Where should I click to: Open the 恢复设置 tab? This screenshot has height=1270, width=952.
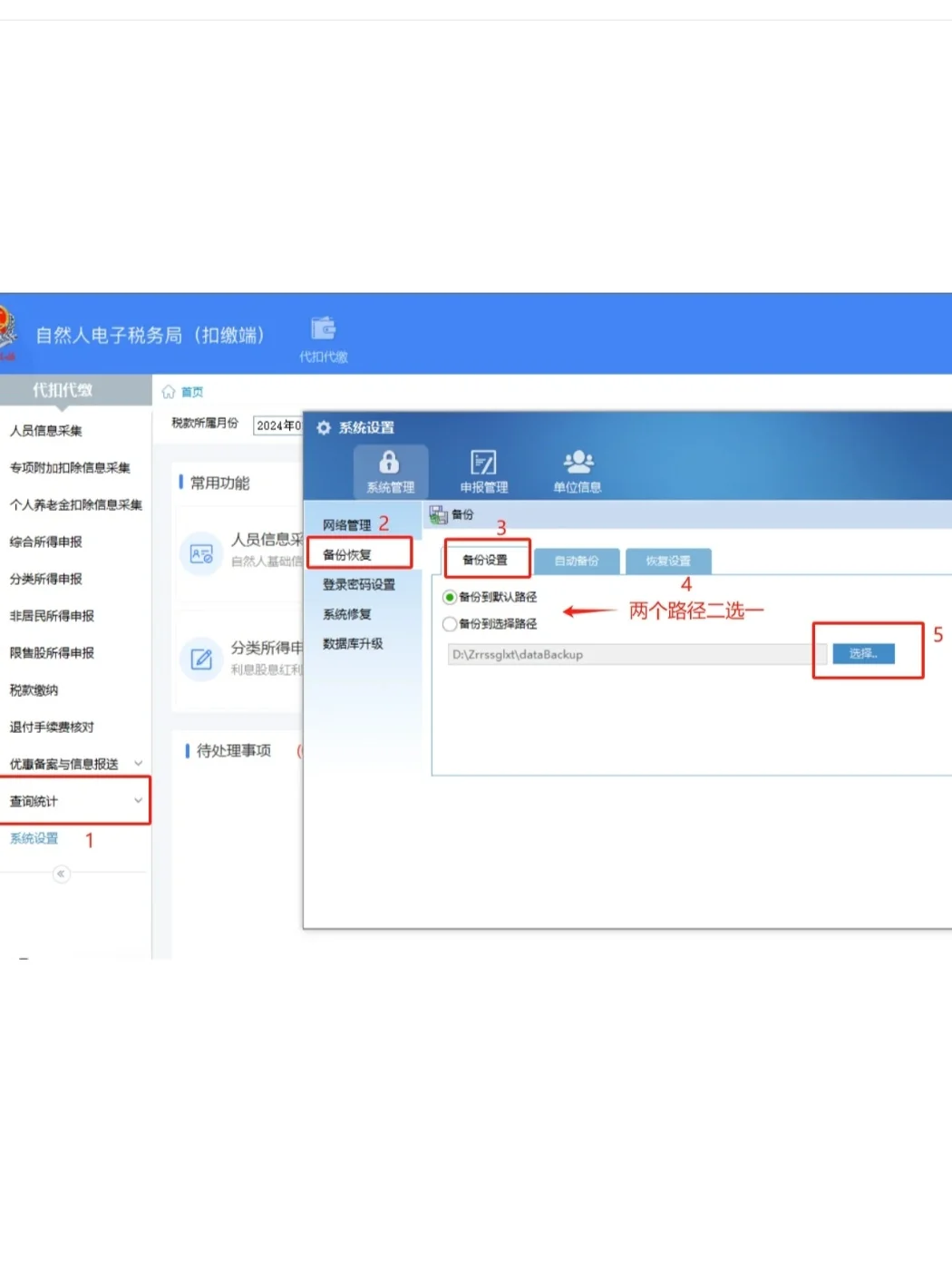click(668, 560)
